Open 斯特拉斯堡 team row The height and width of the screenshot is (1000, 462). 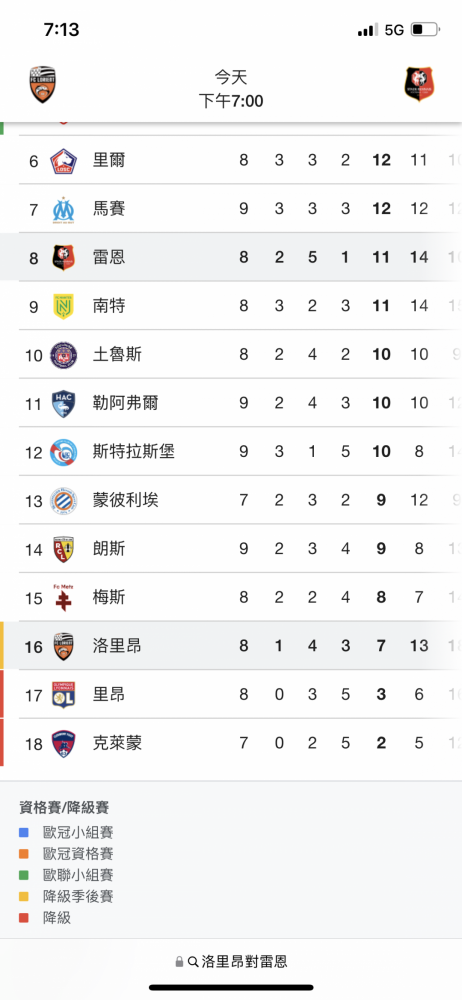click(231, 452)
